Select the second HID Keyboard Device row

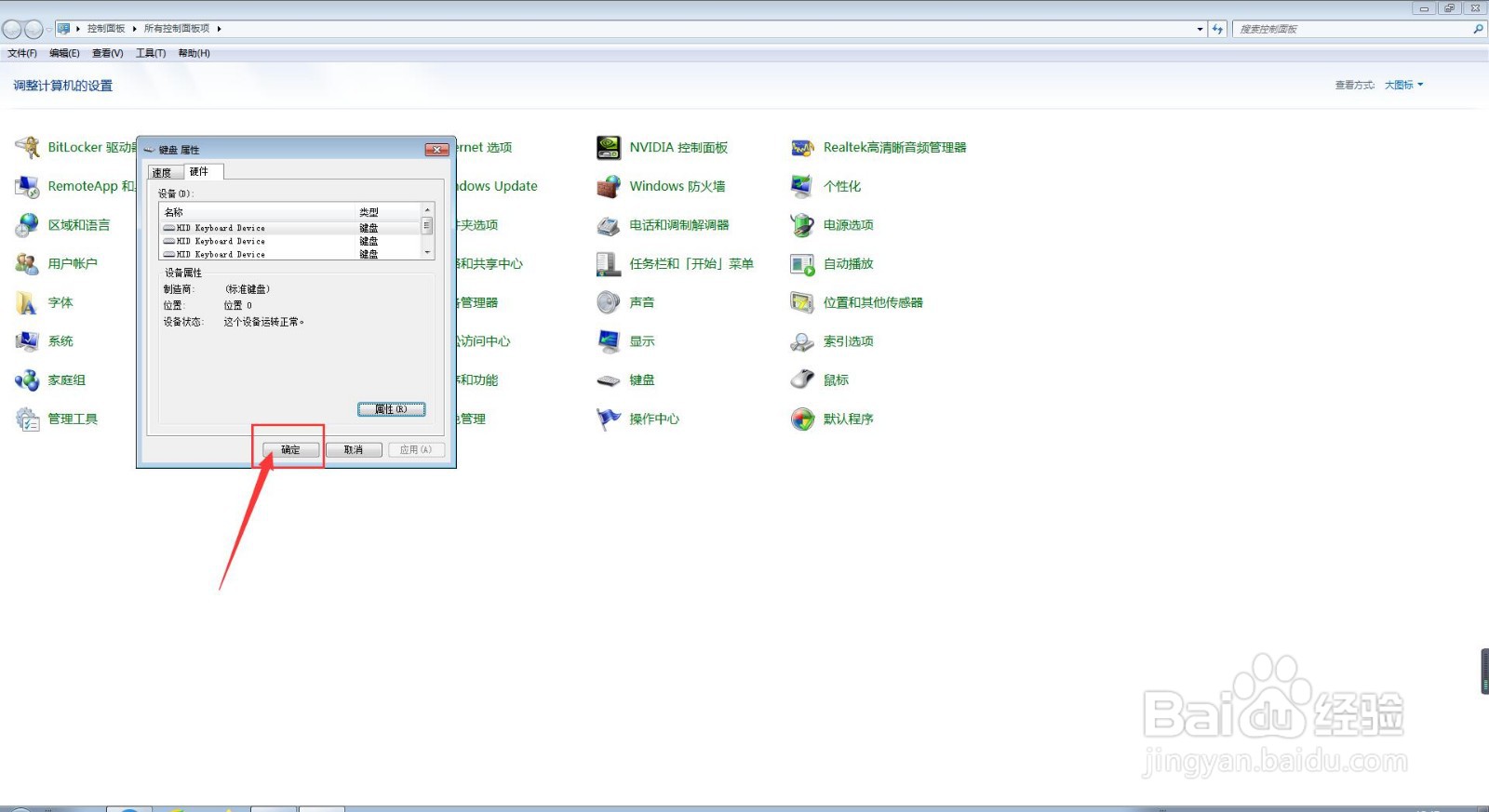pos(291,241)
